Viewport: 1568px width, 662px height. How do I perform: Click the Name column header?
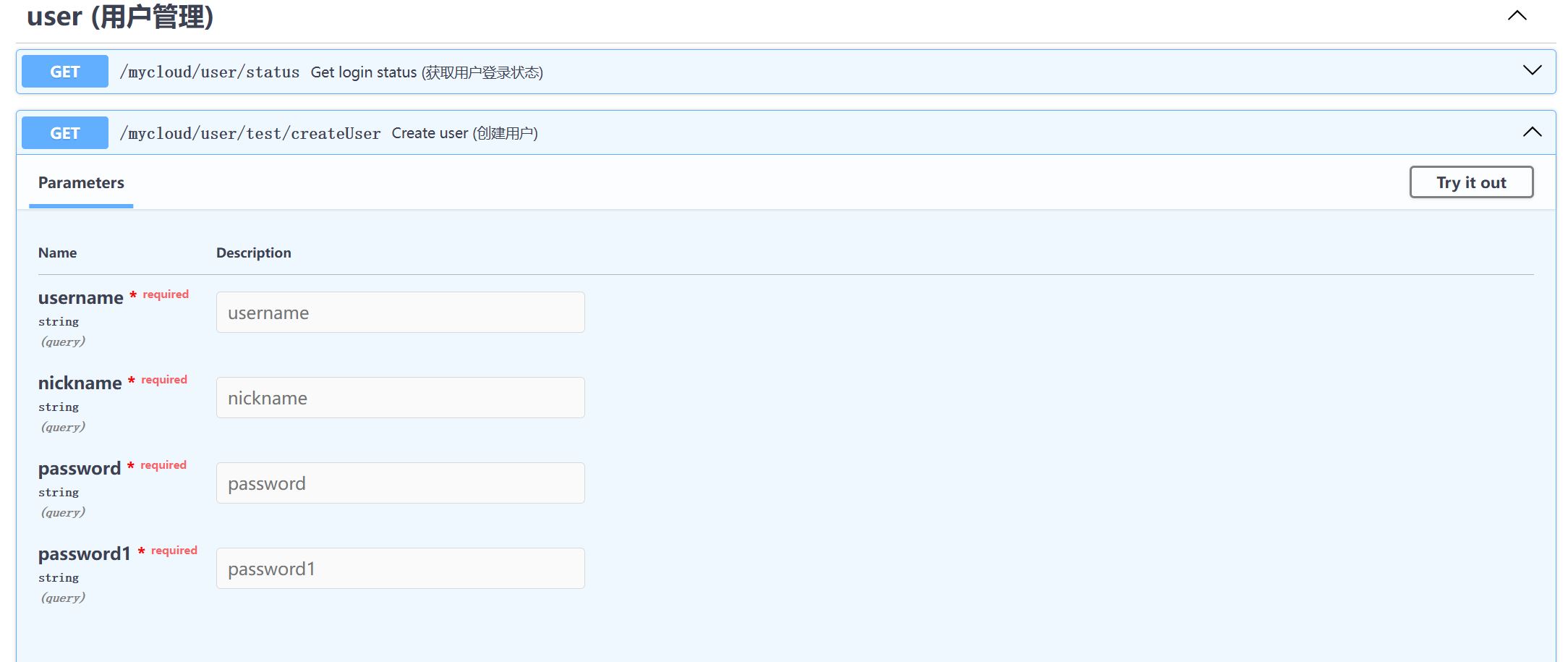[57, 253]
